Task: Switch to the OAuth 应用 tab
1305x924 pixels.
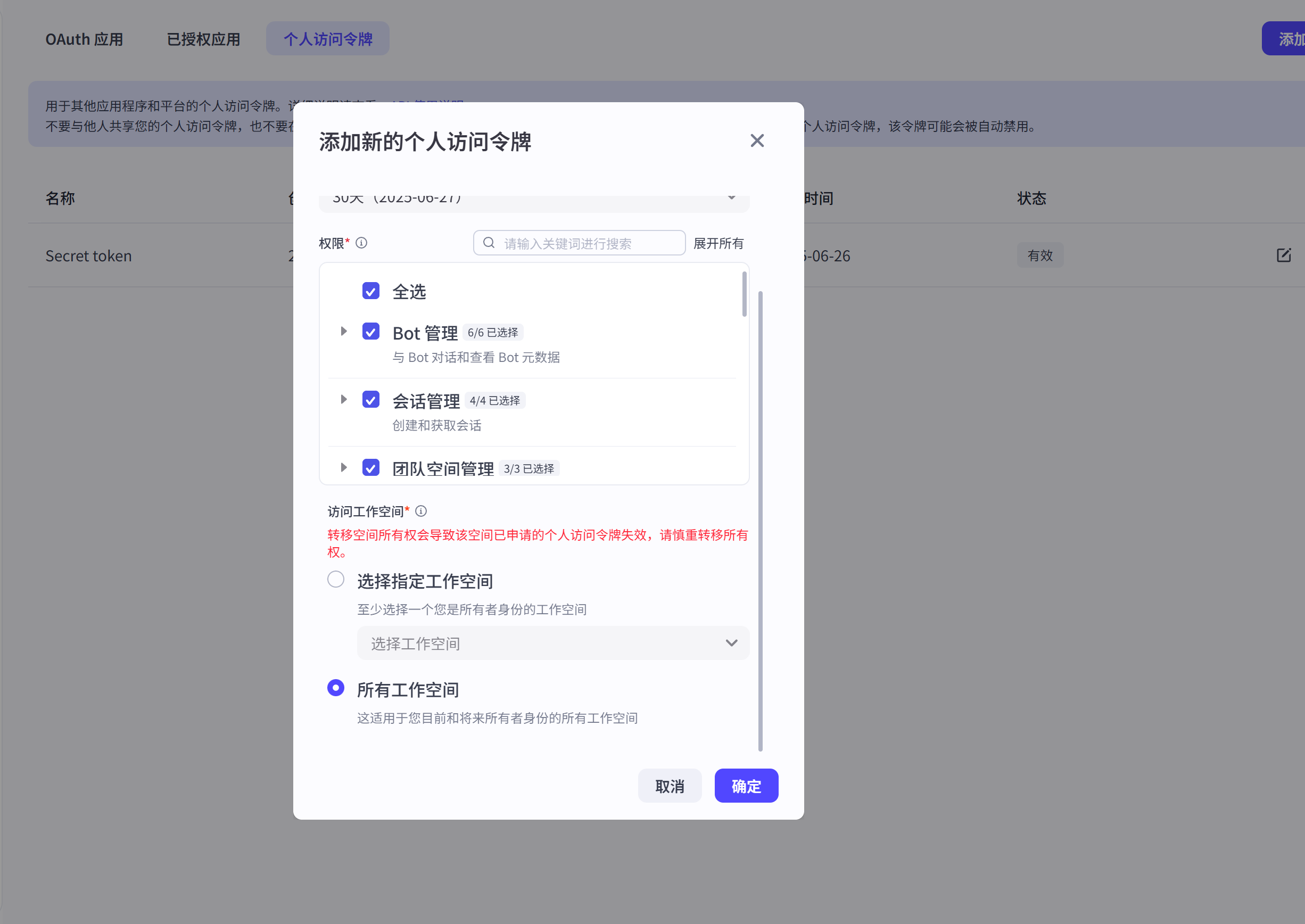Action: [84, 39]
